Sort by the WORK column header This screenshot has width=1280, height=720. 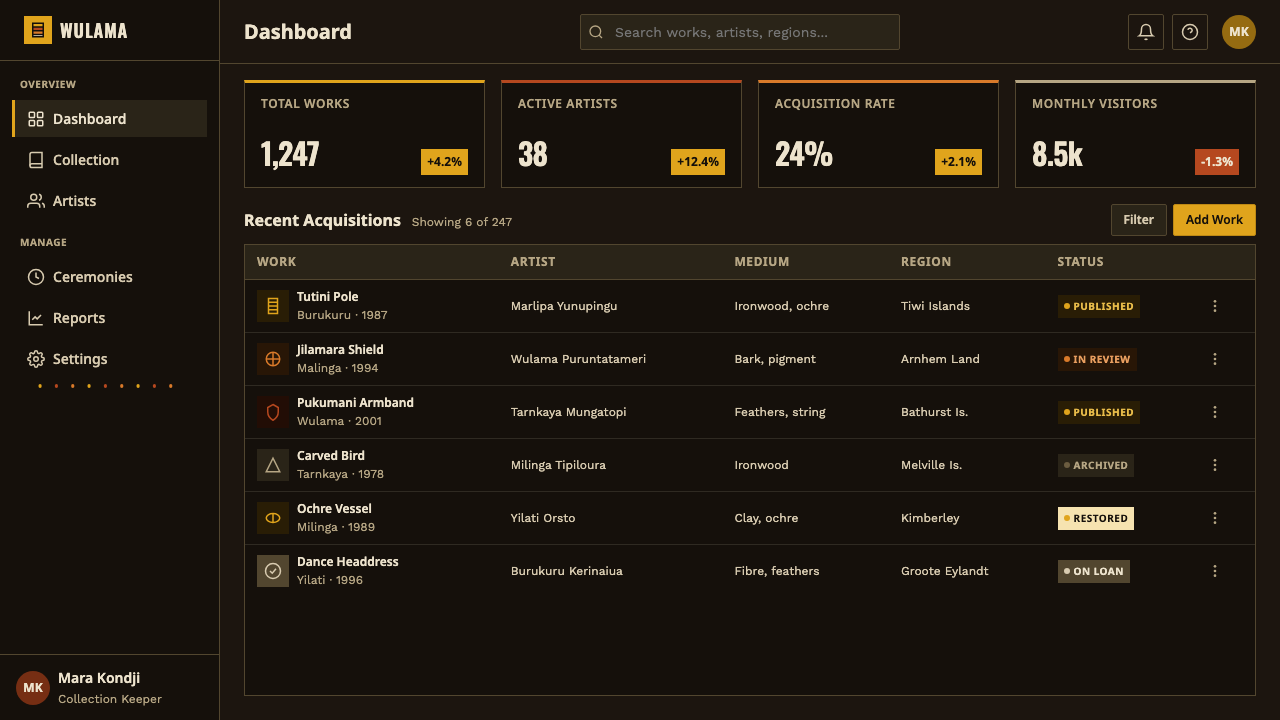point(276,262)
